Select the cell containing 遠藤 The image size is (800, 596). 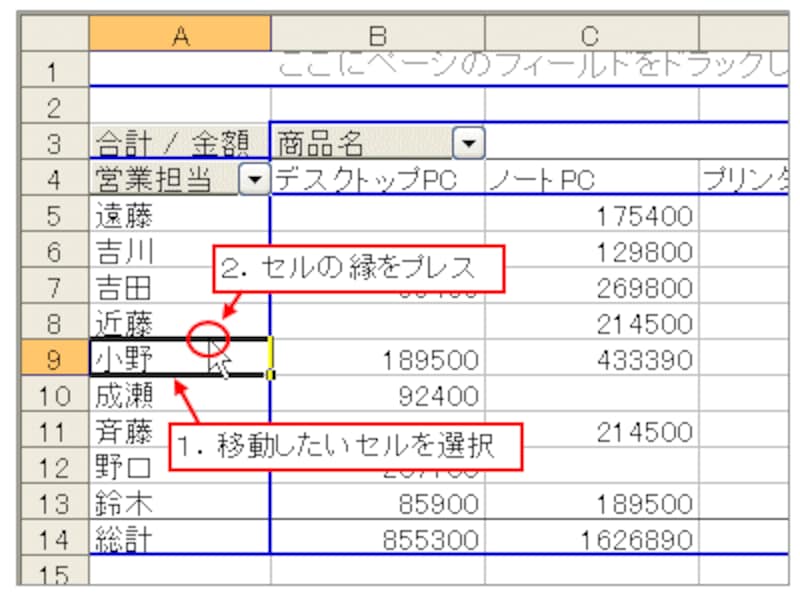pyautogui.click(x=178, y=215)
